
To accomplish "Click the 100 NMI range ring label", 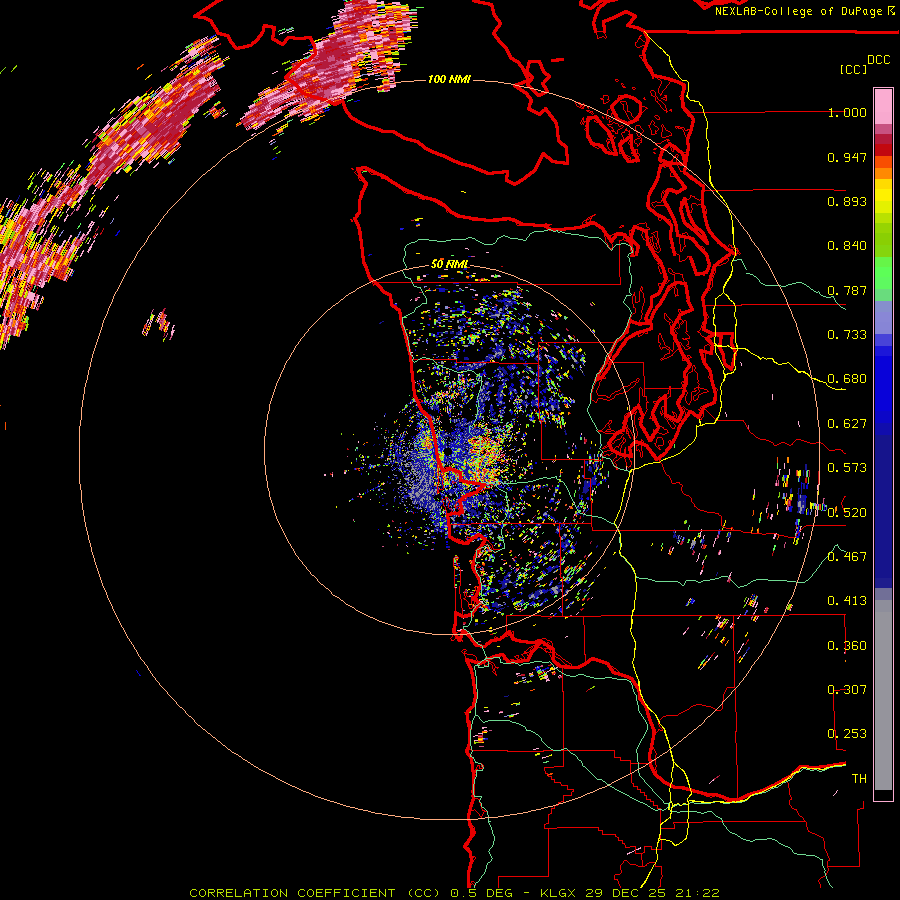I will pyautogui.click(x=449, y=79).
